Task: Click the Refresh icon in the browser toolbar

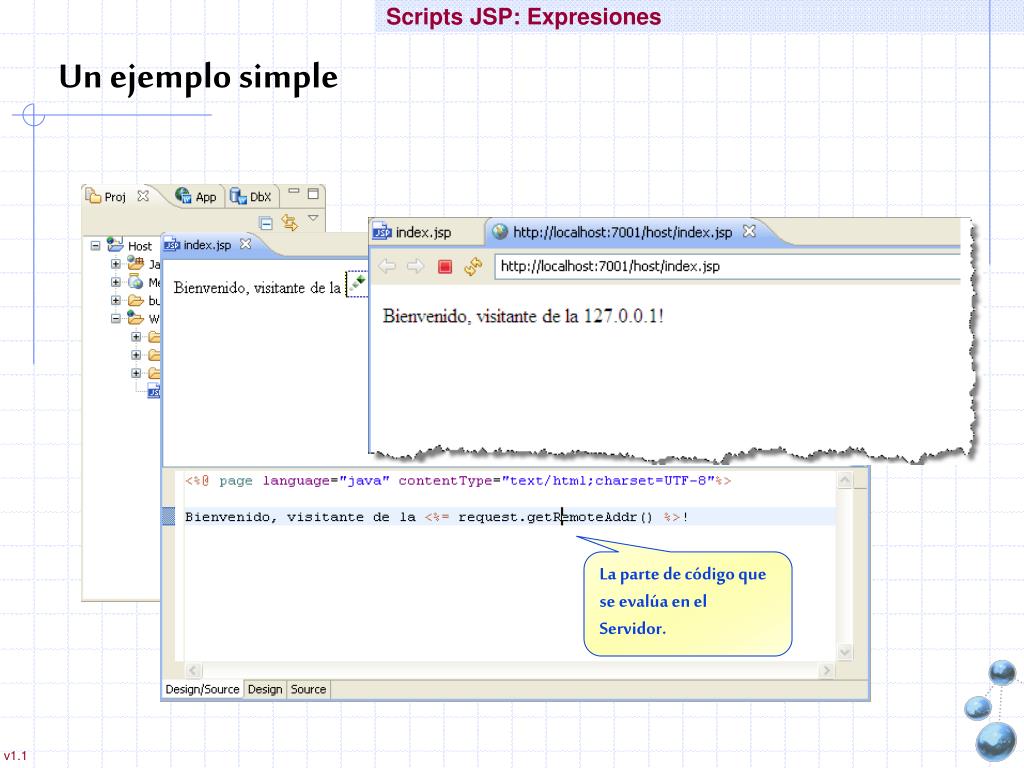Action: coord(473,266)
